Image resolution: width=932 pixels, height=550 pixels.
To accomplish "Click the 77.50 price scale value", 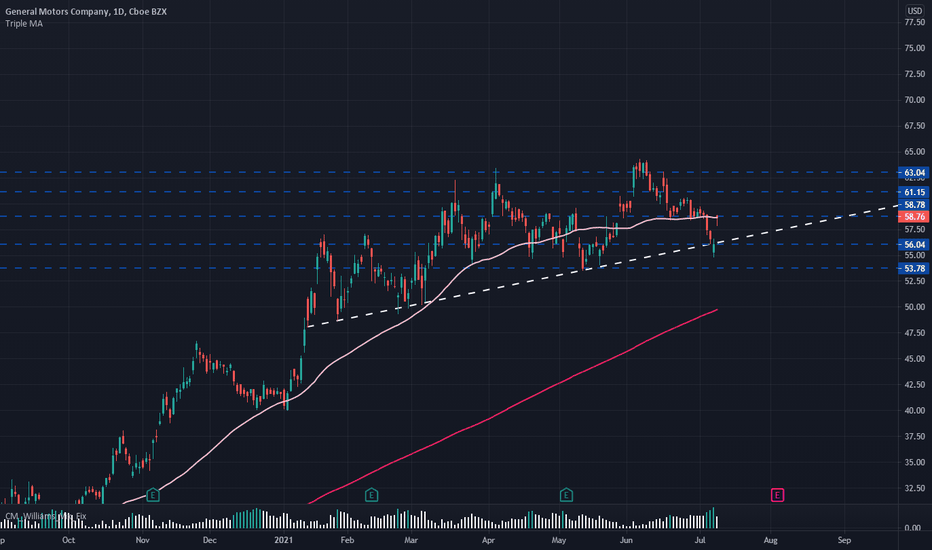I will click(914, 22).
